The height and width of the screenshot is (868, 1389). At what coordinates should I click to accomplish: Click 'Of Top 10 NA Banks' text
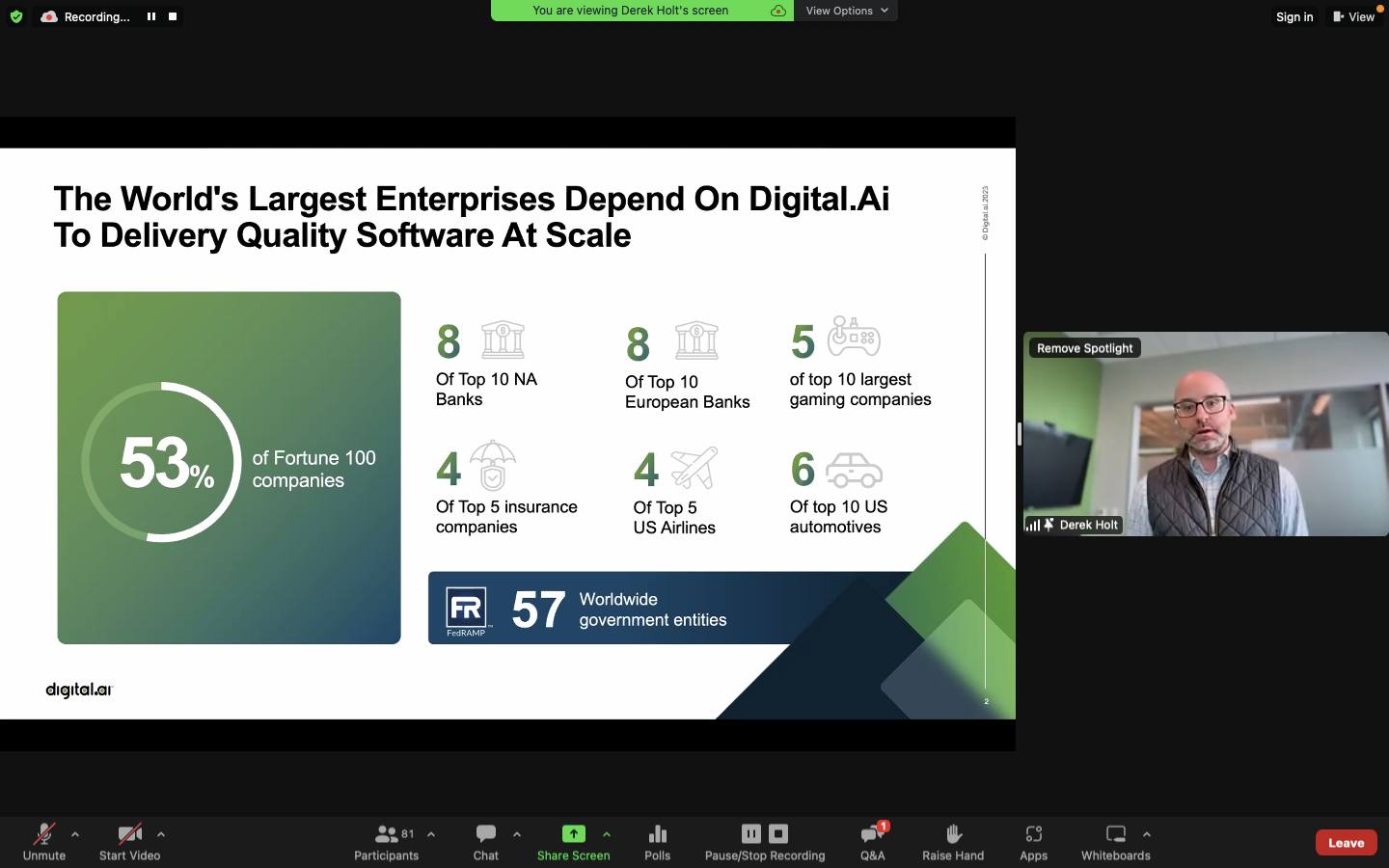(x=486, y=390)
